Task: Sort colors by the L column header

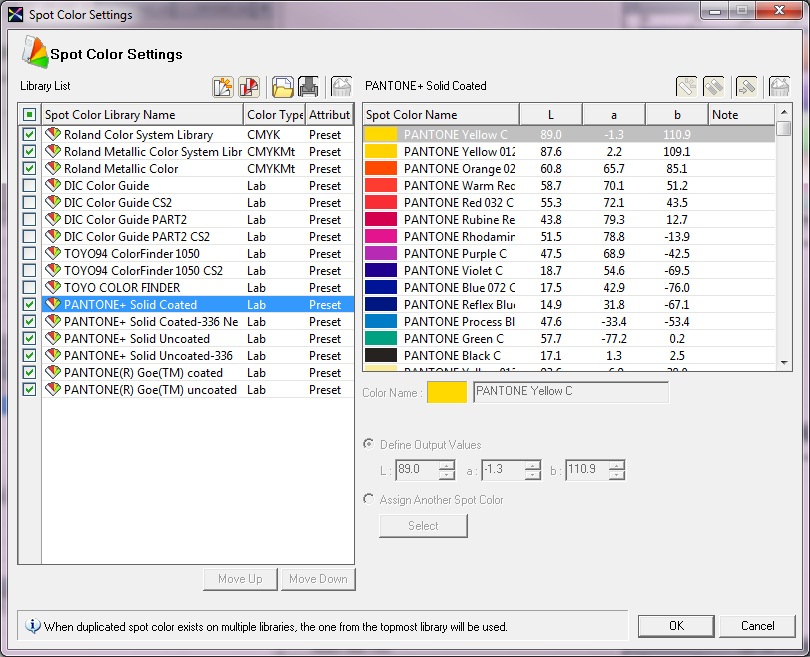Action: [x=551, y=115]
